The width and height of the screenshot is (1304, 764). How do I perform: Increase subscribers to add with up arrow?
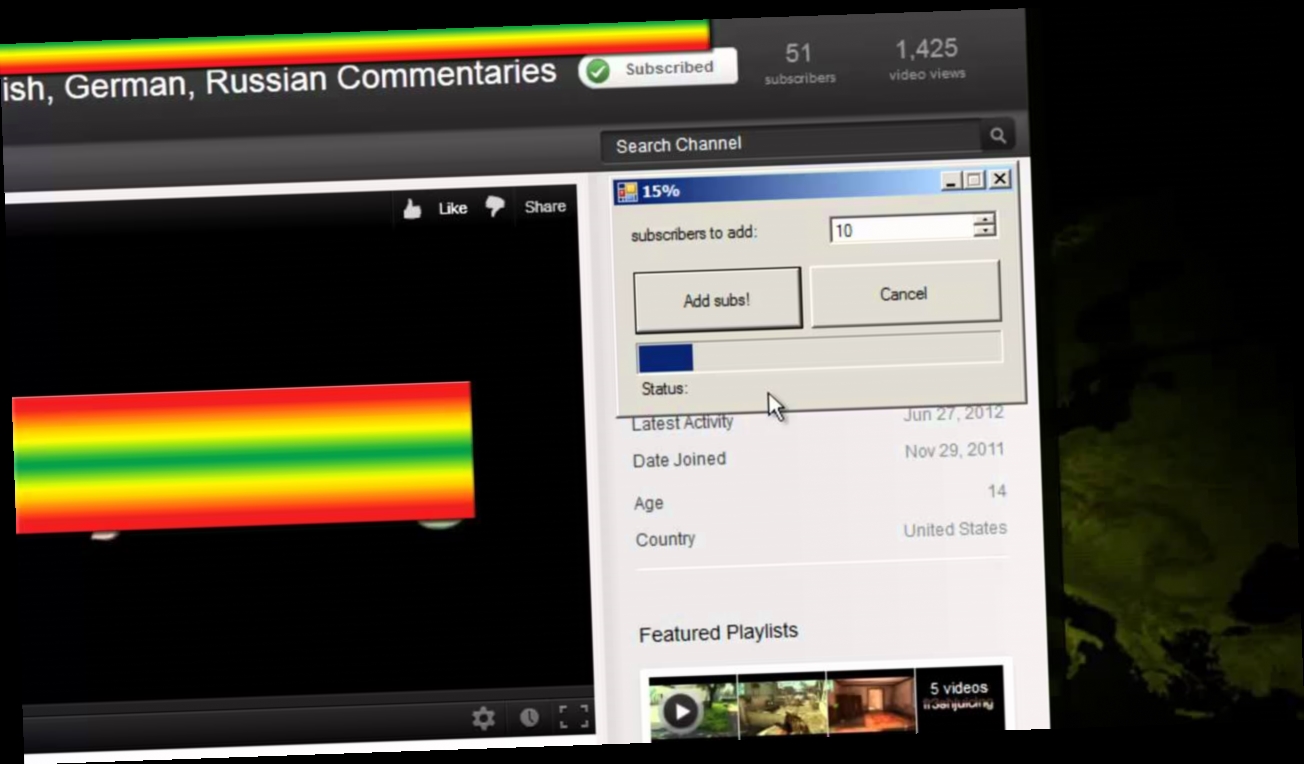[x=986, y=221]
